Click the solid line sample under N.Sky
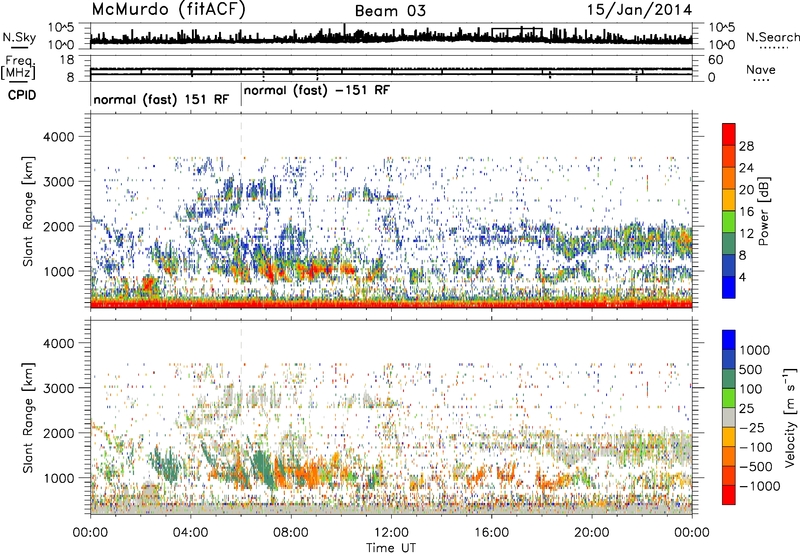The image size is (800, 554). [19, 47]
